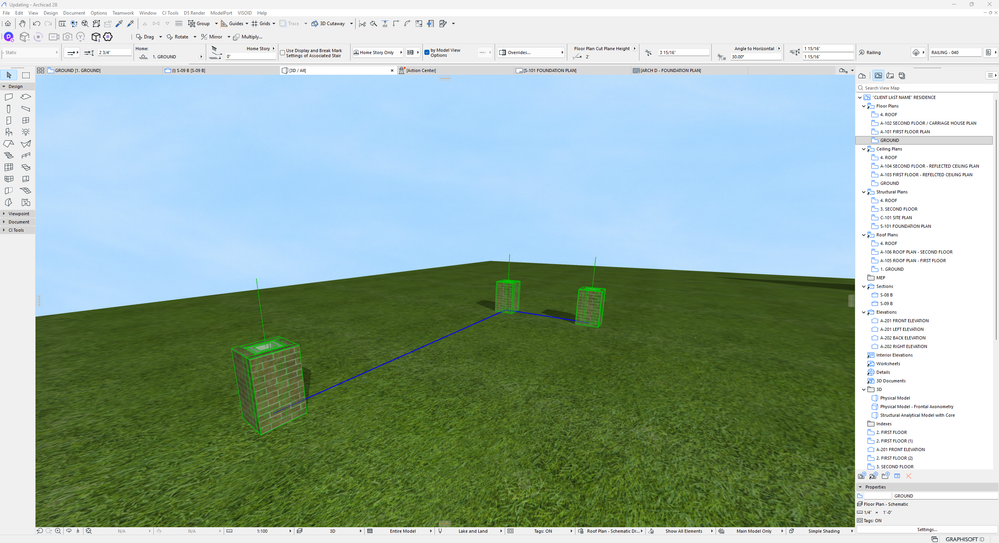Select the Railing tool in toolbox

[x=25, y=156]
